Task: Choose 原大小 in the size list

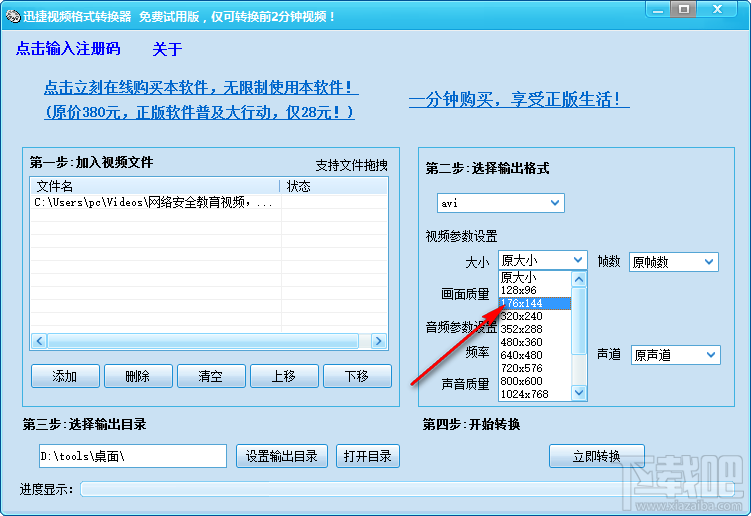Action: coord(535,277)
